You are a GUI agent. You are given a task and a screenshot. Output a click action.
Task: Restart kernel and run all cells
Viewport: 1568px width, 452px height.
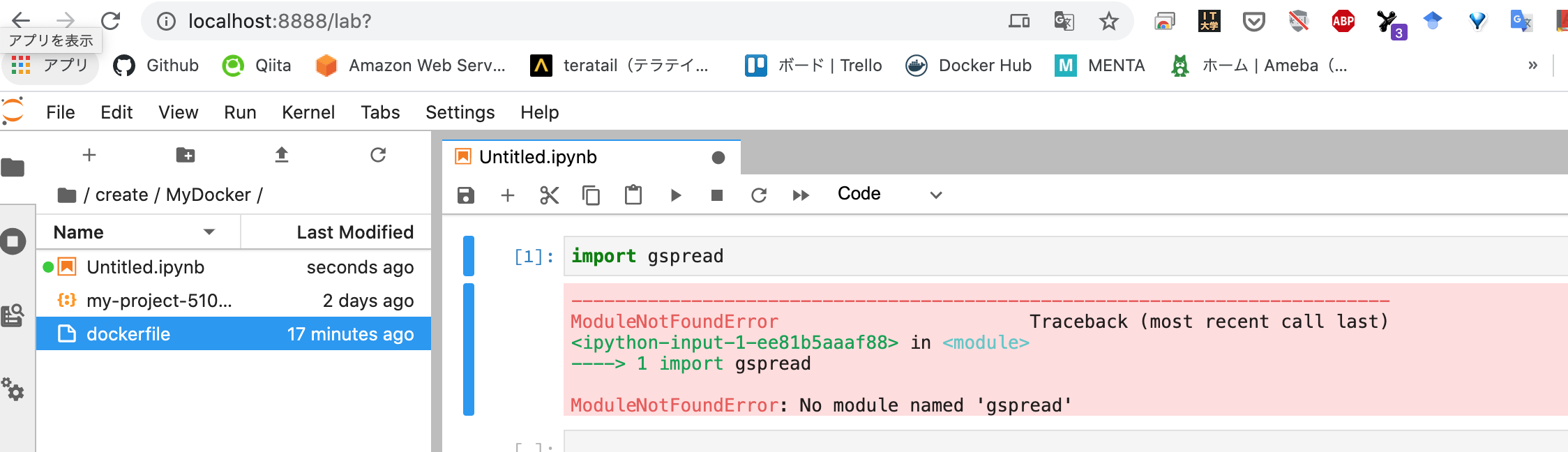(x=801, y=195)
